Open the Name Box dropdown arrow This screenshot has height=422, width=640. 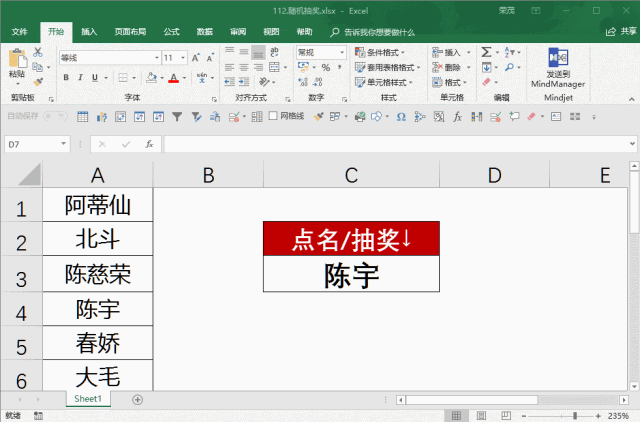pos(63,144)
